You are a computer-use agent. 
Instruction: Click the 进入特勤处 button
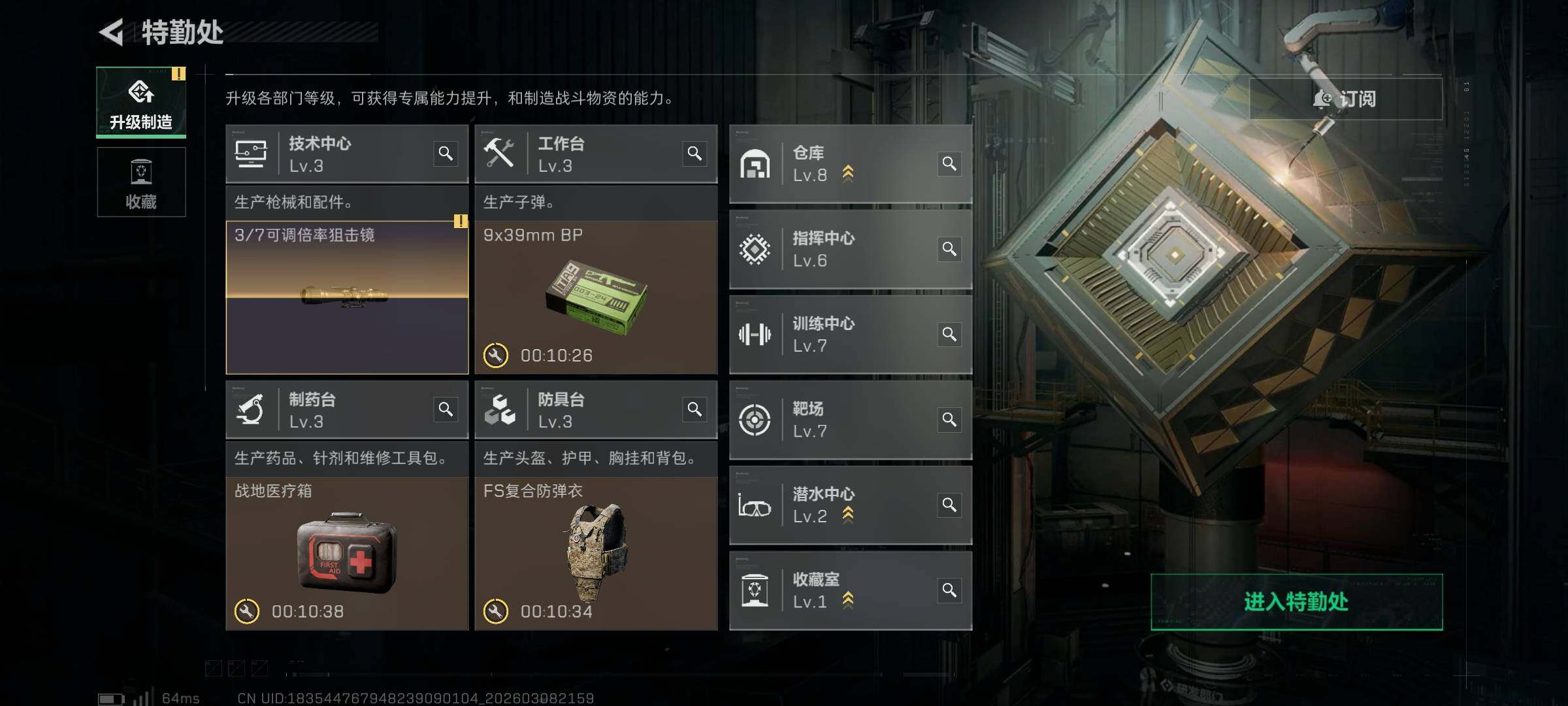click(x=1296, y=602)
